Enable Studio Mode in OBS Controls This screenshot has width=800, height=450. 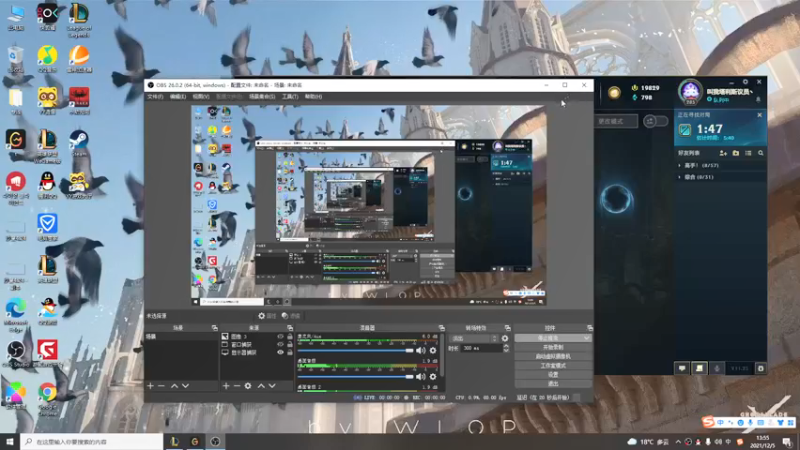click(553, 366)
